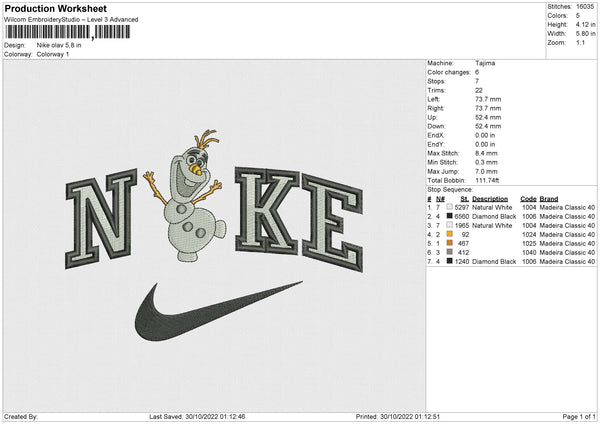Viewport: 600px width, 424px height.
Task: Click the 'Production Worksheet' title
Action: tap(55, 8)
